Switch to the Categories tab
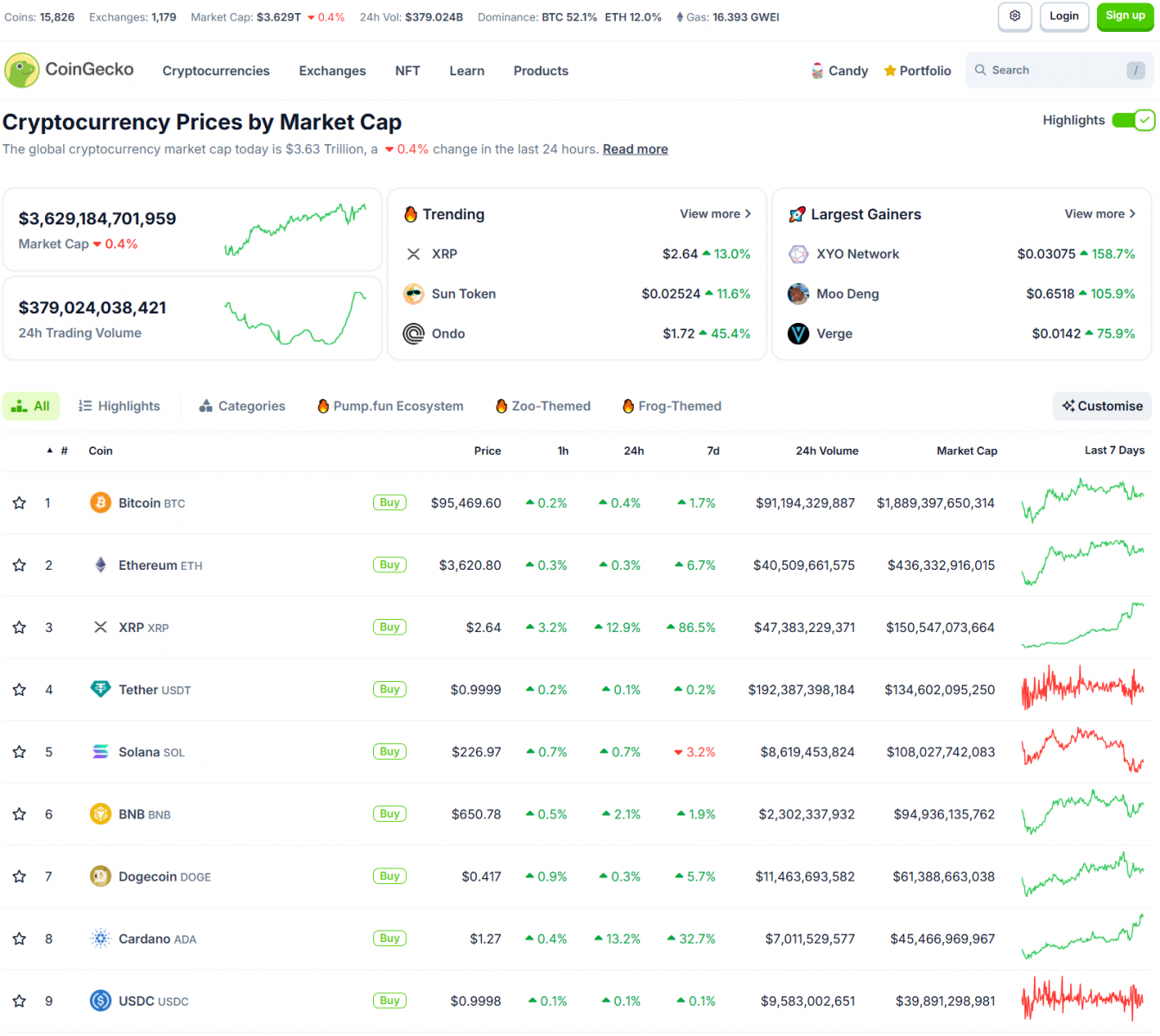The width and height of the screenshot is (1160, 1036). coord(242,406)
